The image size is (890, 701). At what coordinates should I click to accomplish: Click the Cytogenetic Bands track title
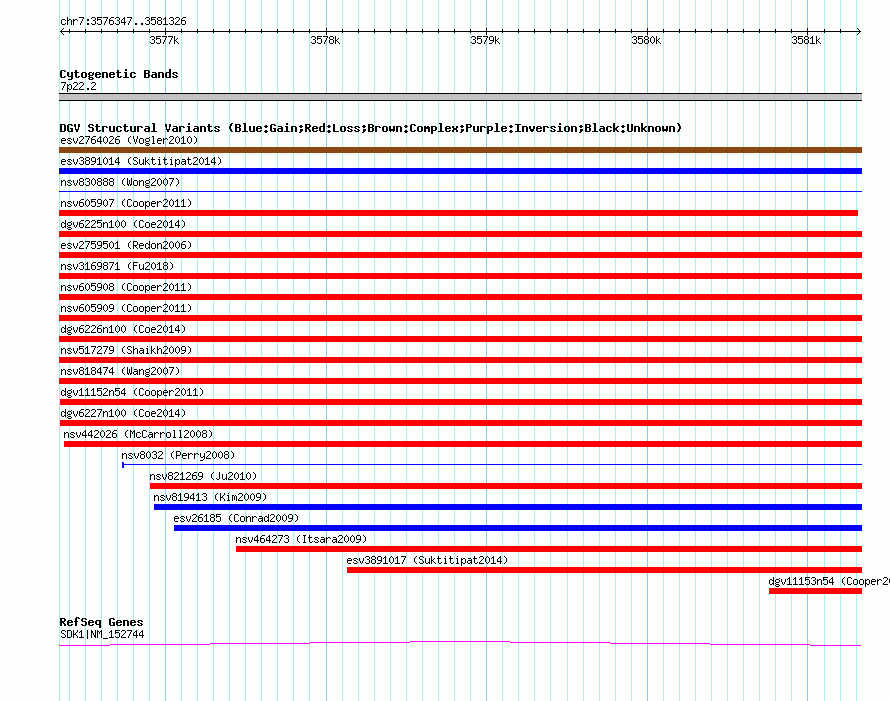click(x=119, y=74)
